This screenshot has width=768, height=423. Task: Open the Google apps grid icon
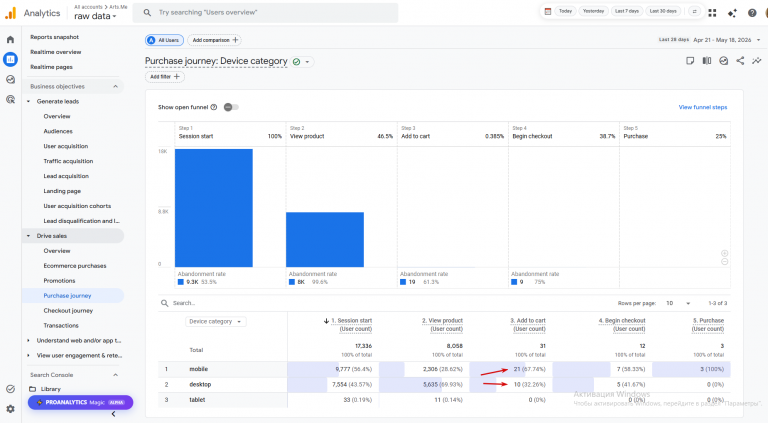coord(712,13)
